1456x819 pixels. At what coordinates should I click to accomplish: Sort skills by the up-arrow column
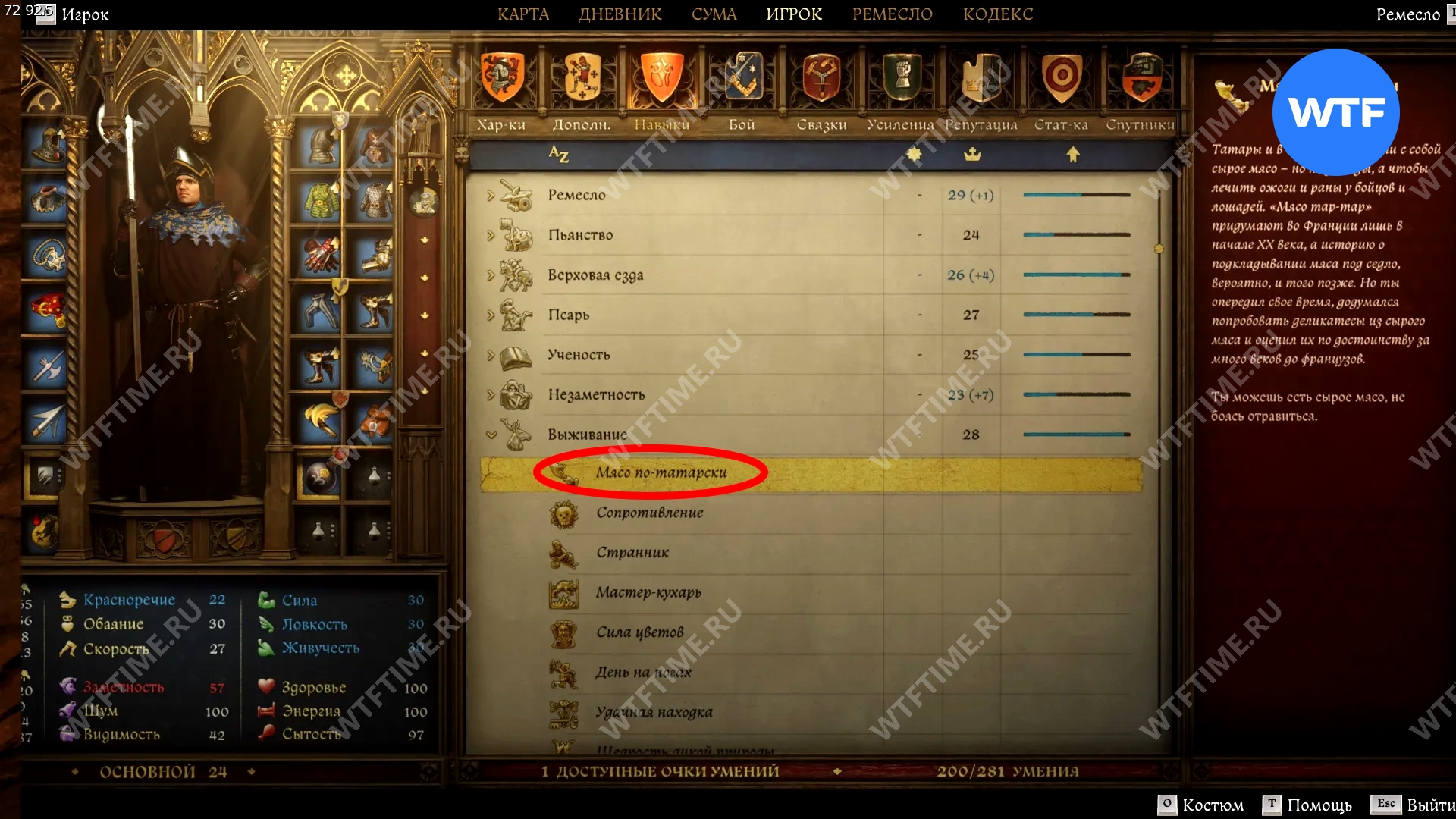tap(1073, 155)
